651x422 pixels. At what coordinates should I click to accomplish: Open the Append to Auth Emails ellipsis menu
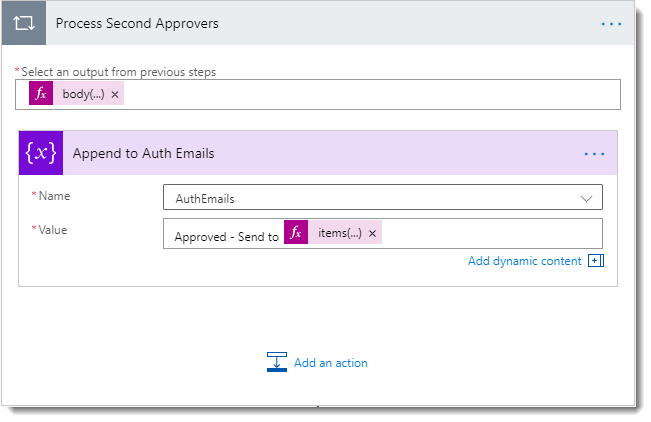point(594,154)
